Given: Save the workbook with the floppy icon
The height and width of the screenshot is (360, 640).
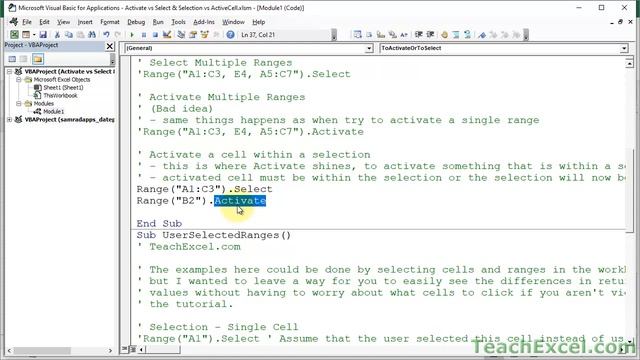Looking at the screenshot, I should [43, 35].
